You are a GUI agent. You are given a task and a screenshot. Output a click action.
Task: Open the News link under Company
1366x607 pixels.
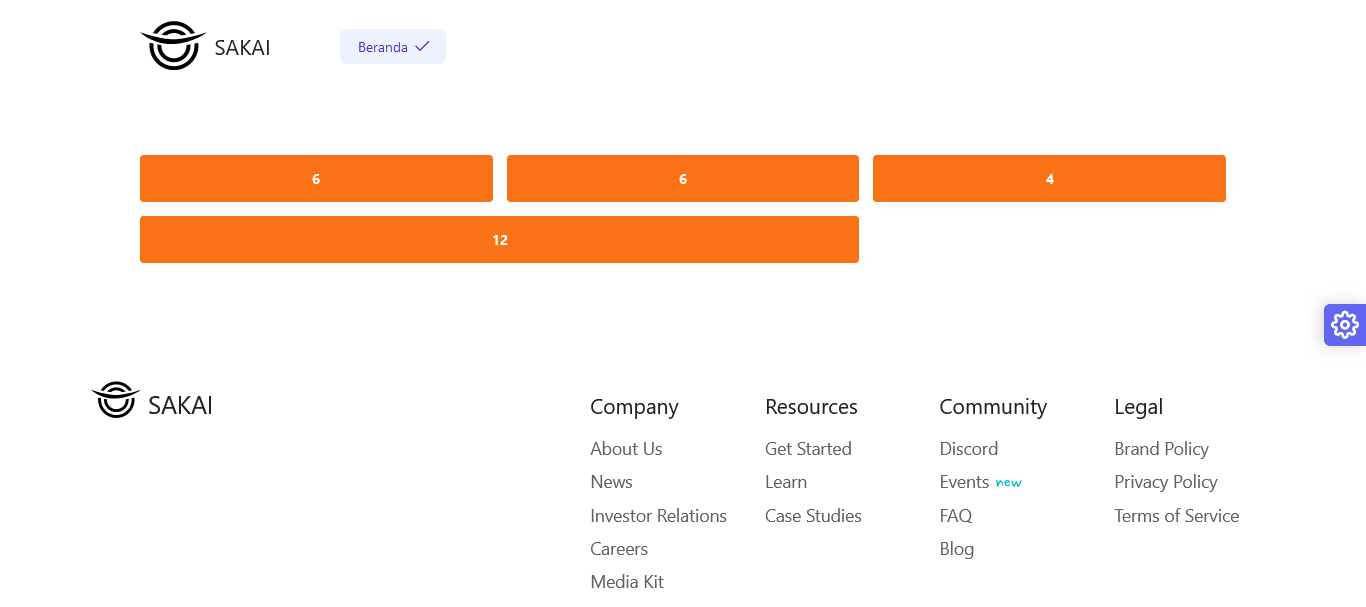[611, 482]
